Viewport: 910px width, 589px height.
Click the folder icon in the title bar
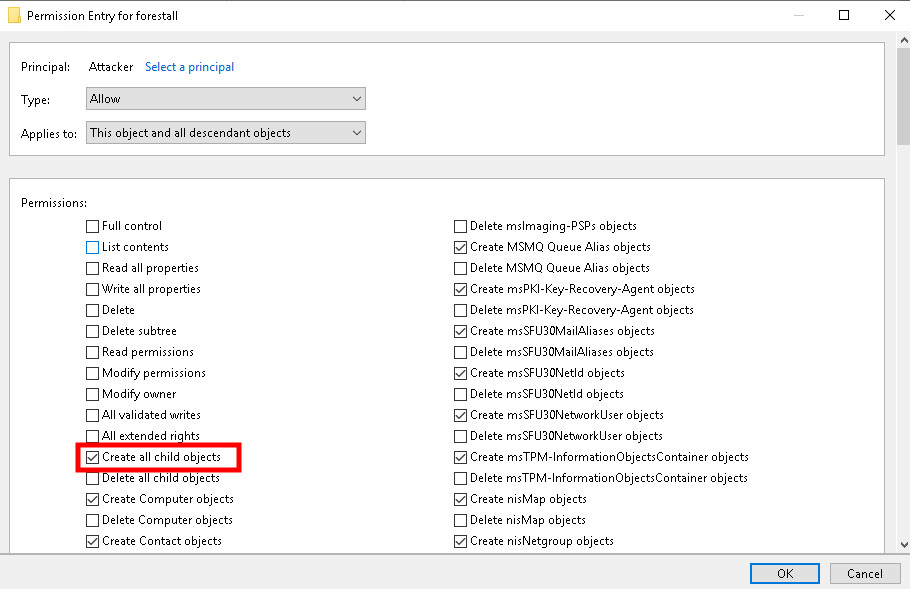(14, 16)
